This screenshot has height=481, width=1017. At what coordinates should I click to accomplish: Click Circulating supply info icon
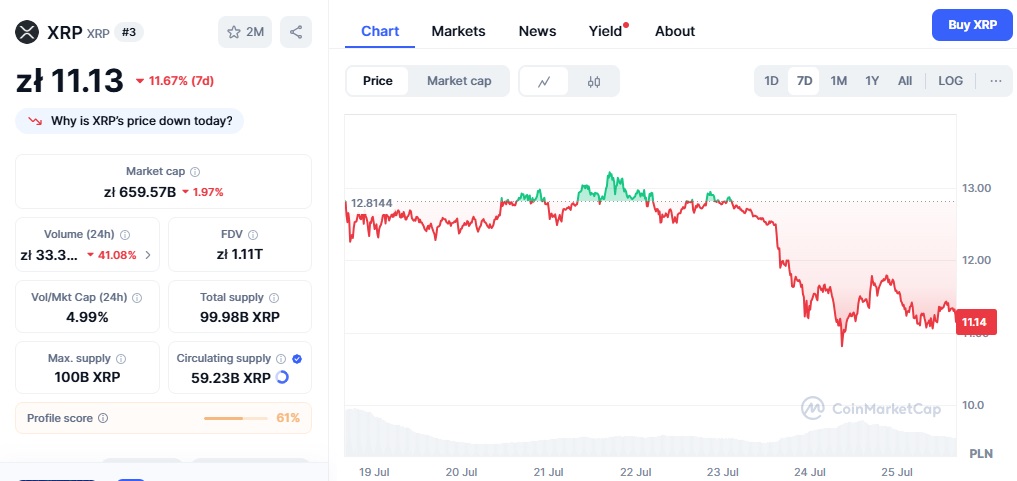tap(281, 358)
